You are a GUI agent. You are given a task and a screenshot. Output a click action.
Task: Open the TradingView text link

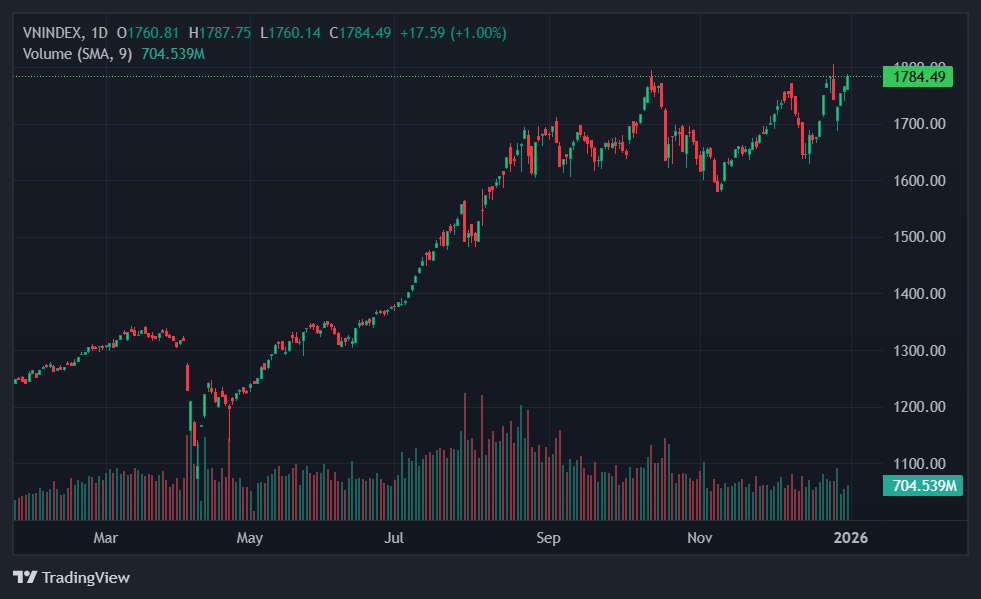click(85, 577)
